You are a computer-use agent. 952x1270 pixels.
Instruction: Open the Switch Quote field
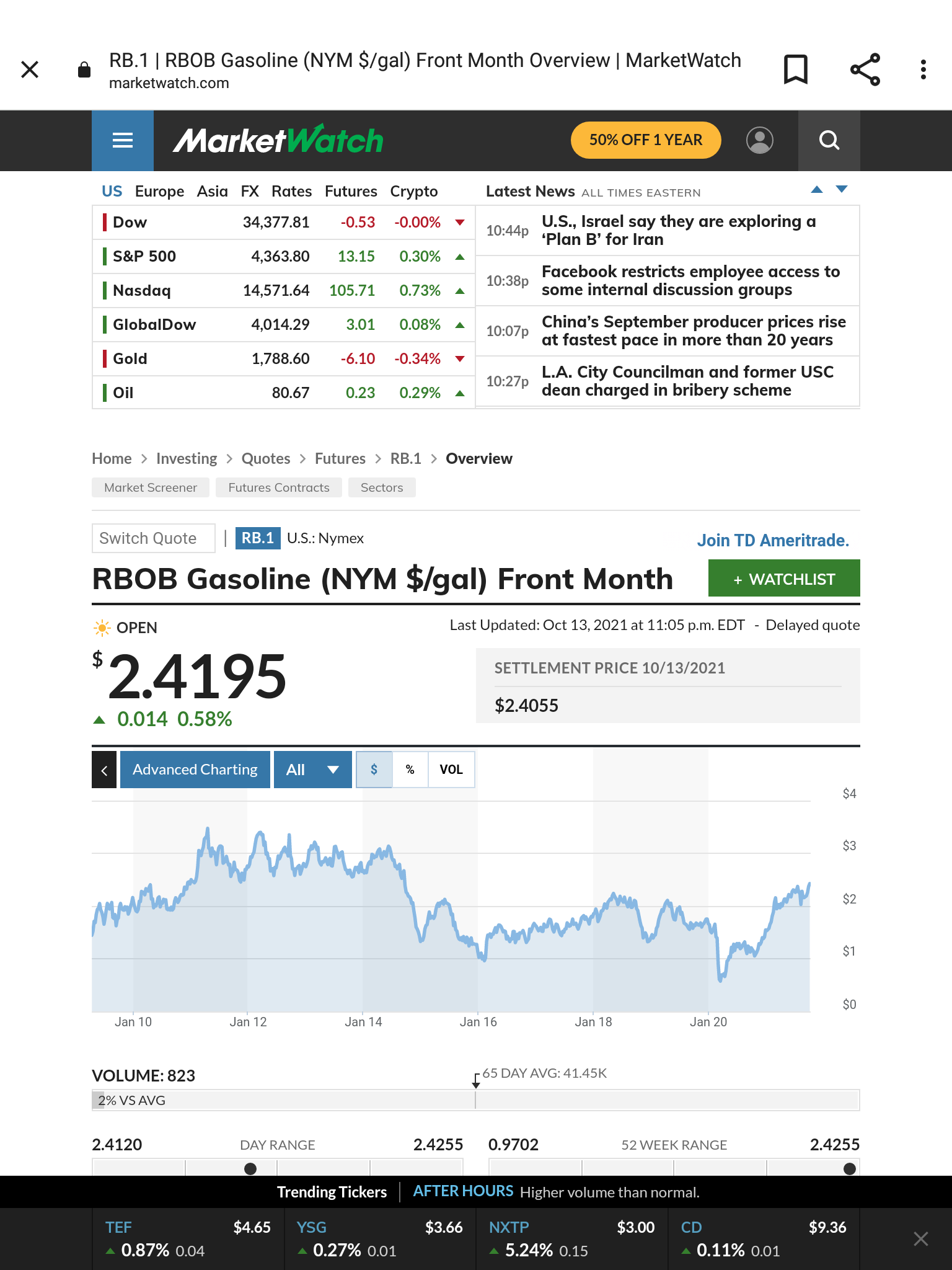click(153, 538)
